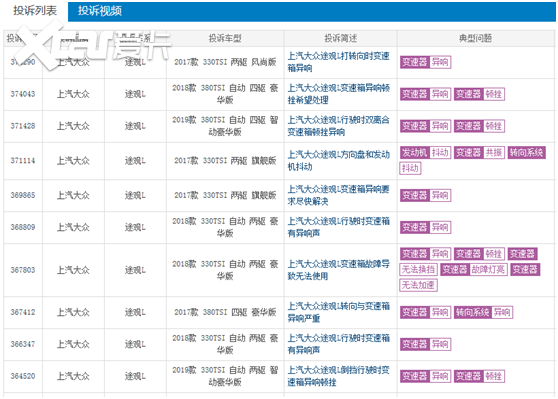
Task: Select model 2019款 380TSI 自动 四驱 智动豪华版
Action: click(225, 126)
